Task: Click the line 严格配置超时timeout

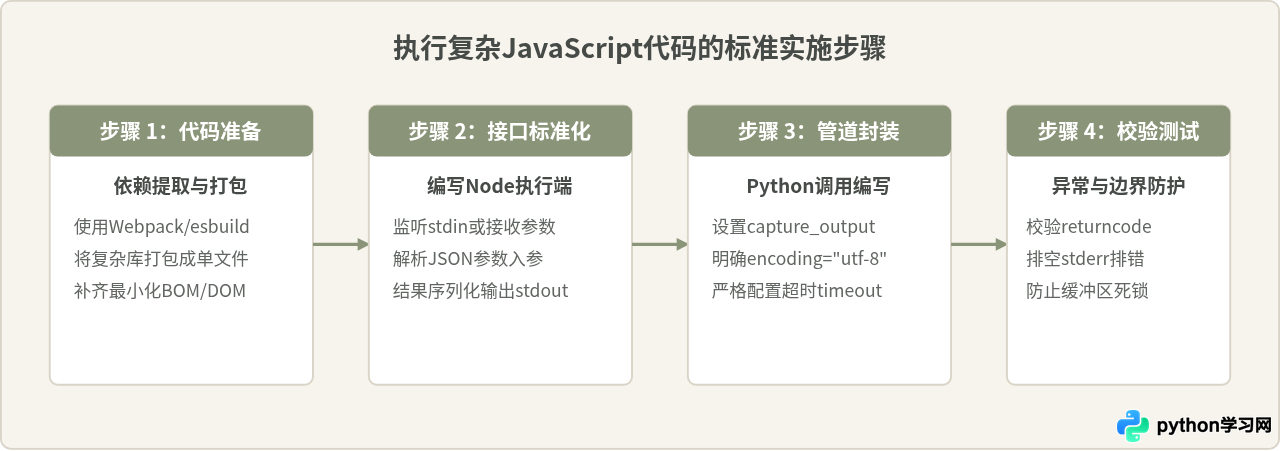Action: tap(797, 292)
